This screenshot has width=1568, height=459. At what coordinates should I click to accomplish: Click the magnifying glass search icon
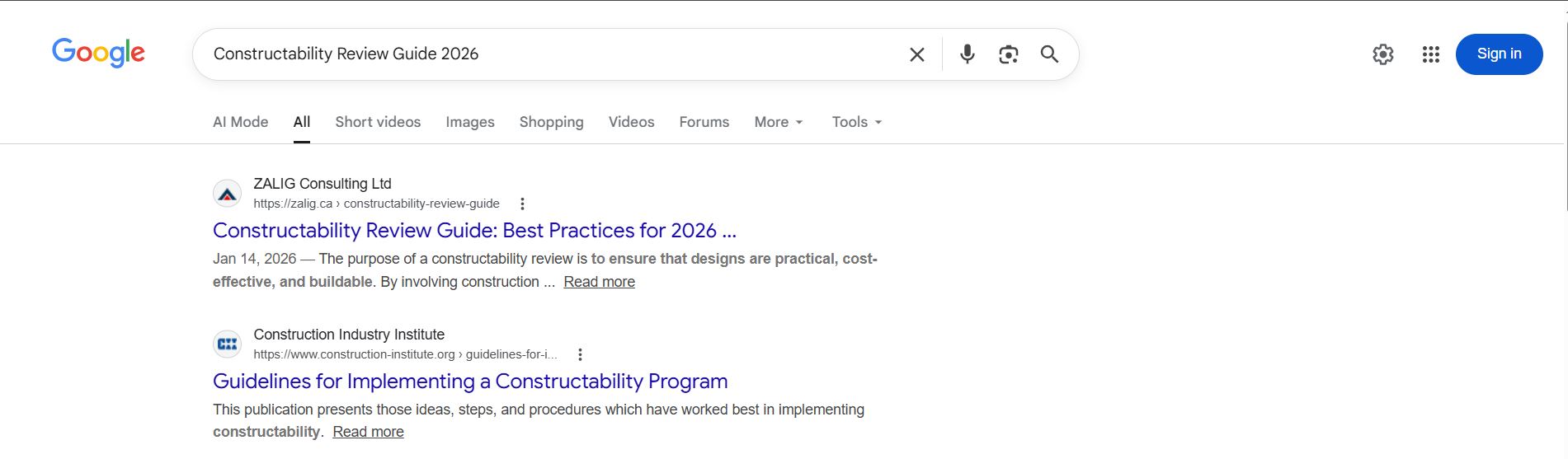pyautogui.click(x=1049, y=54)
